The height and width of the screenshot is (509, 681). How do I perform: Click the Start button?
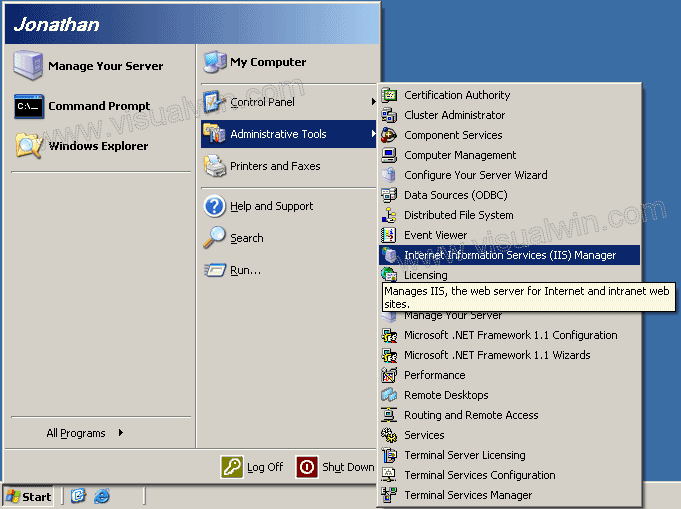pos(28,496)
